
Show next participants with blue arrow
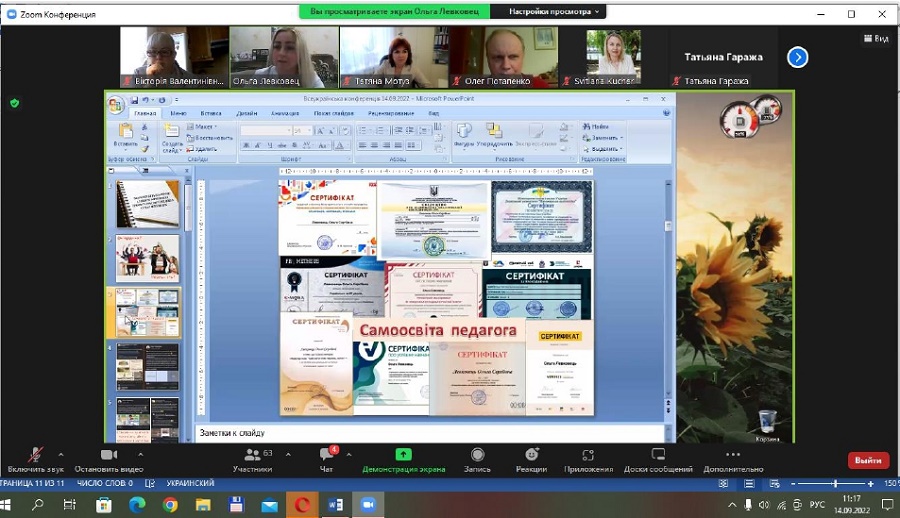[797, 57]
